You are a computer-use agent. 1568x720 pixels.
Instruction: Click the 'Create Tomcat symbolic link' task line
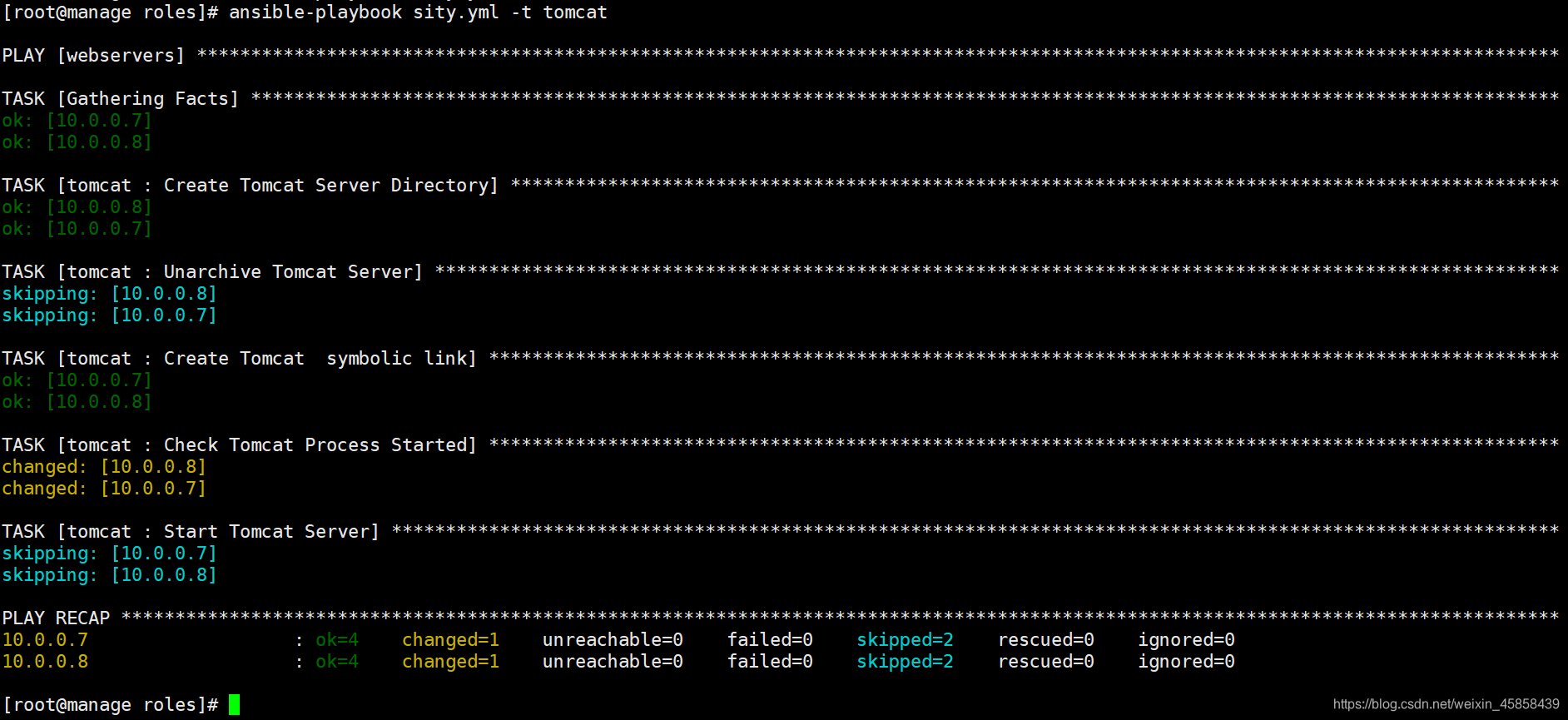[780, 359]
